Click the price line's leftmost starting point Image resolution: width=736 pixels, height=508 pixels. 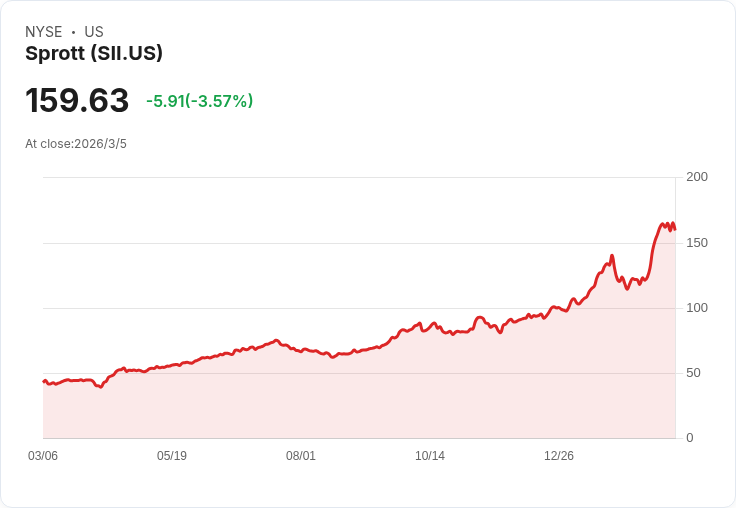pos(44,382)
